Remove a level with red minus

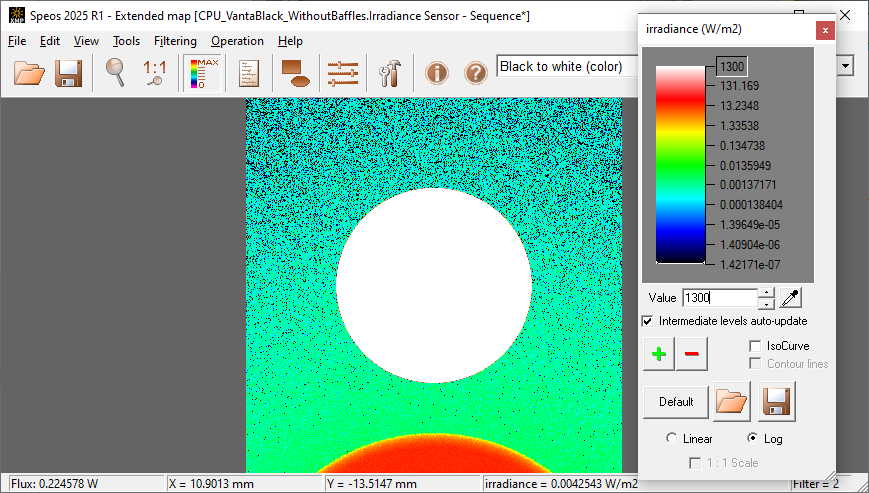coord(692,354)
